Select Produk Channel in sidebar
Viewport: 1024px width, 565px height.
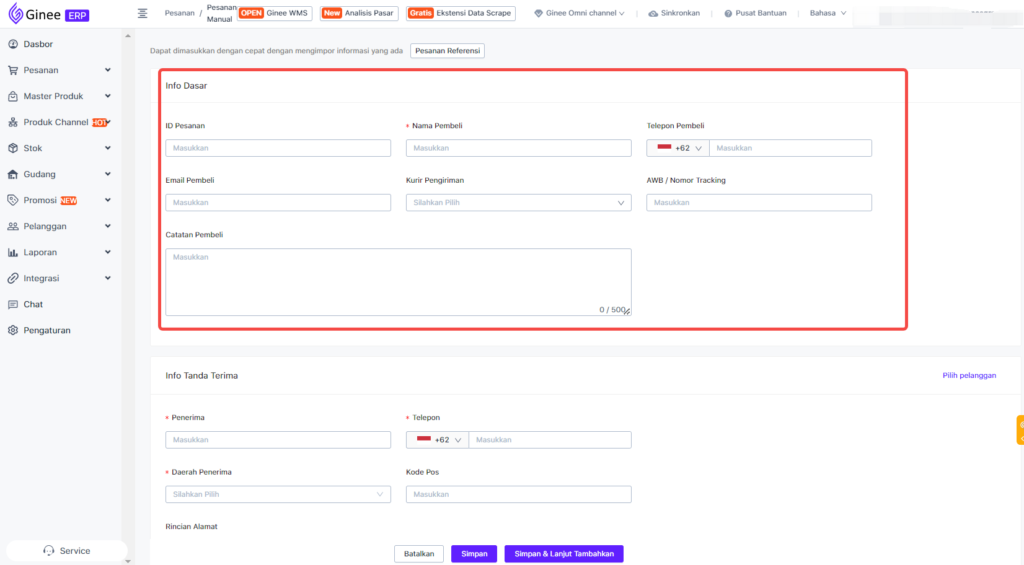click(x=56, y=122)
